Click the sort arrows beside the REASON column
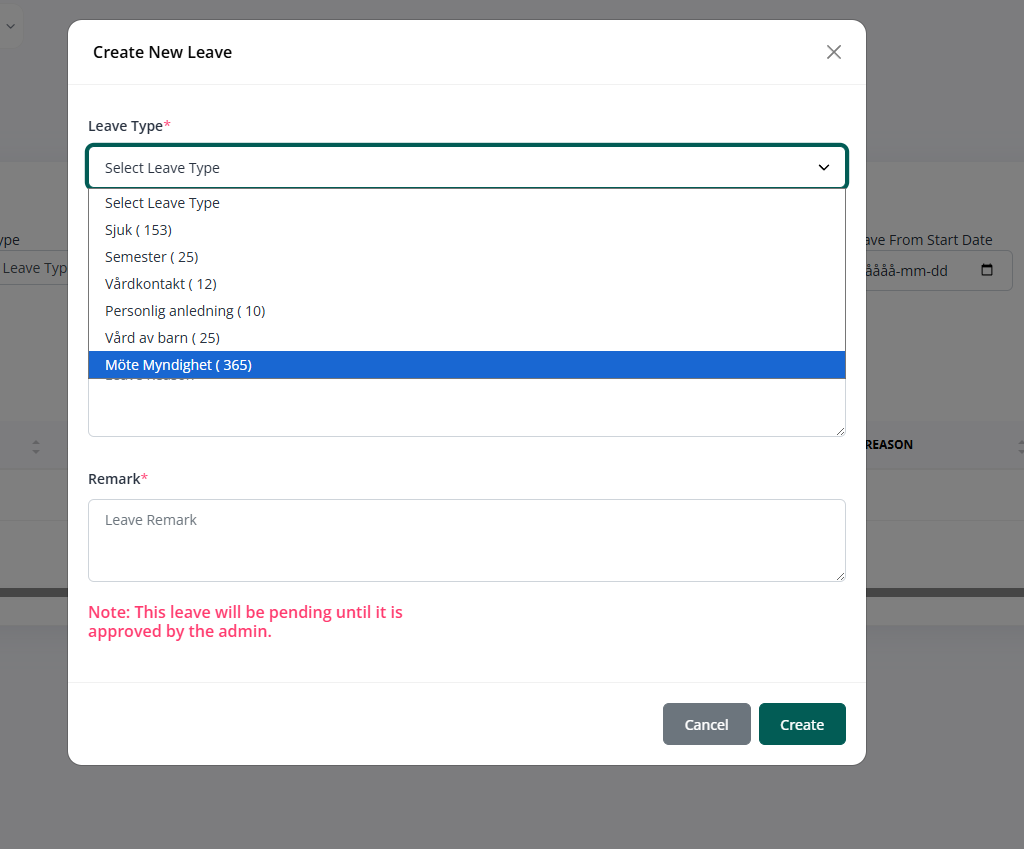1024x849 pixels. [x=1019, y=446]
